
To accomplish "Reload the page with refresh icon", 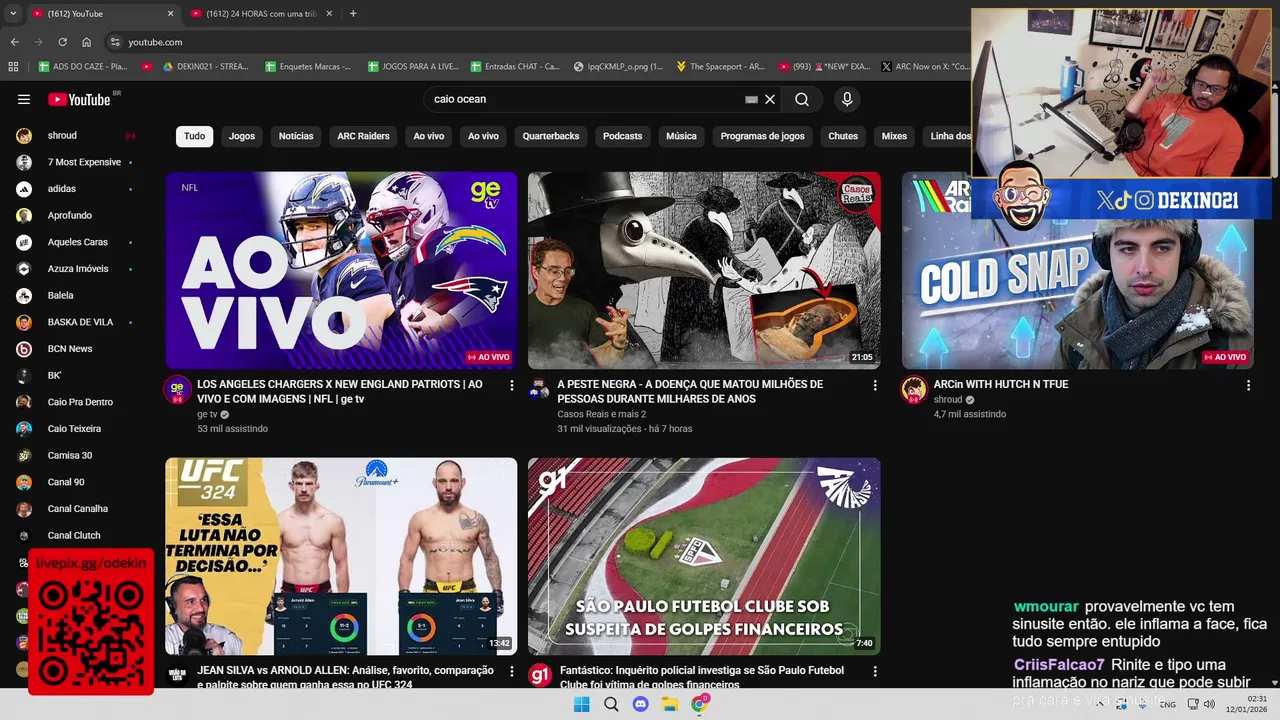I will [x=62, y=42].
